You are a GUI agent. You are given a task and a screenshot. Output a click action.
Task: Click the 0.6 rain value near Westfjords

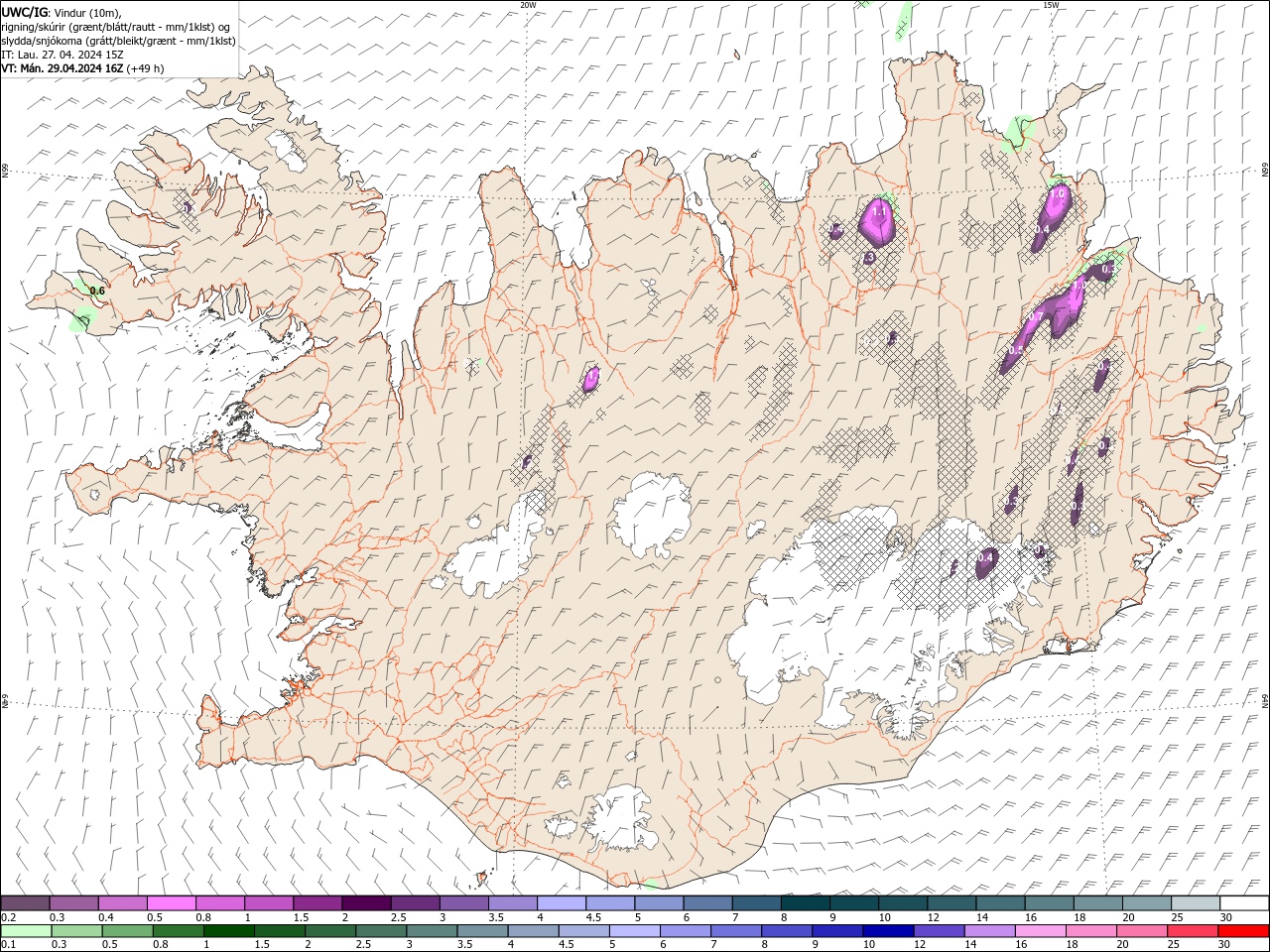(97, 291)
